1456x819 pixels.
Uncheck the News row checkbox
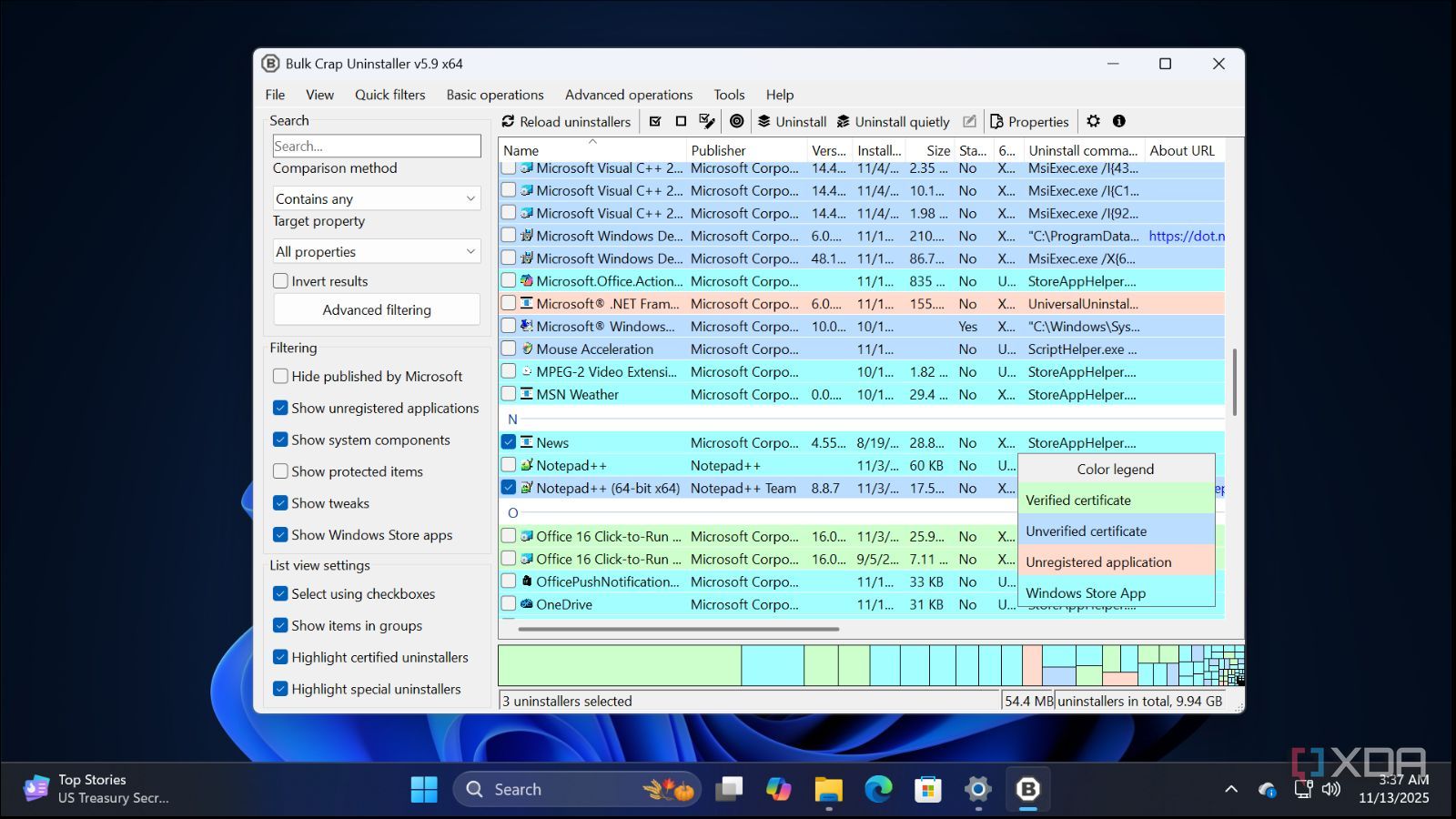pos(509,442)
